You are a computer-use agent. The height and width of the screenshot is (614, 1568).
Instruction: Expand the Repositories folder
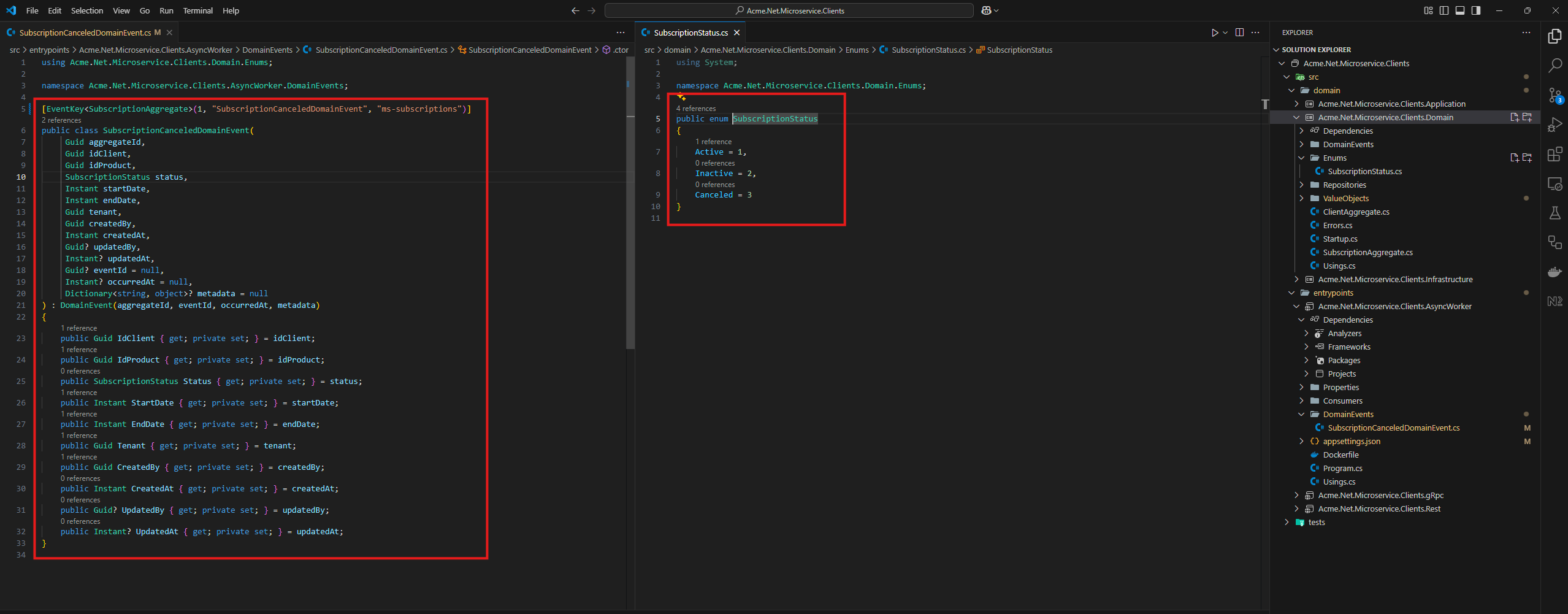click(x=1301, y=185)
